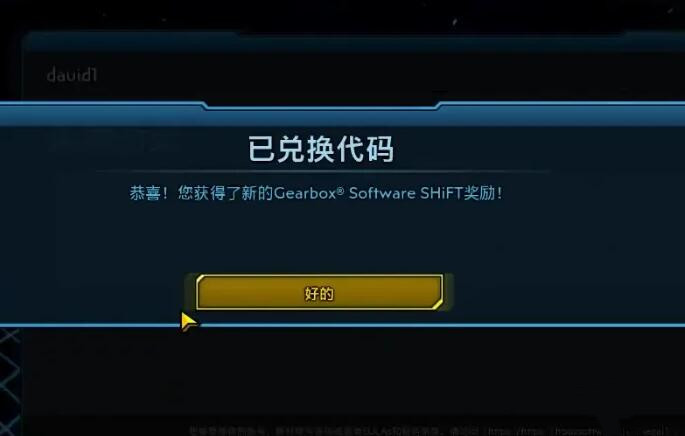Click the blue dialog header bar
This screenshot has width=685, height=436.
[x=342, y=116]
